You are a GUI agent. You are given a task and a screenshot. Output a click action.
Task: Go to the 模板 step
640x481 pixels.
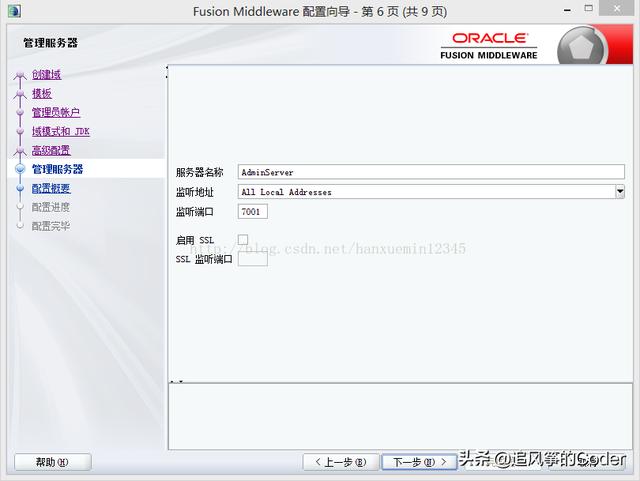(x=42, y=94)
